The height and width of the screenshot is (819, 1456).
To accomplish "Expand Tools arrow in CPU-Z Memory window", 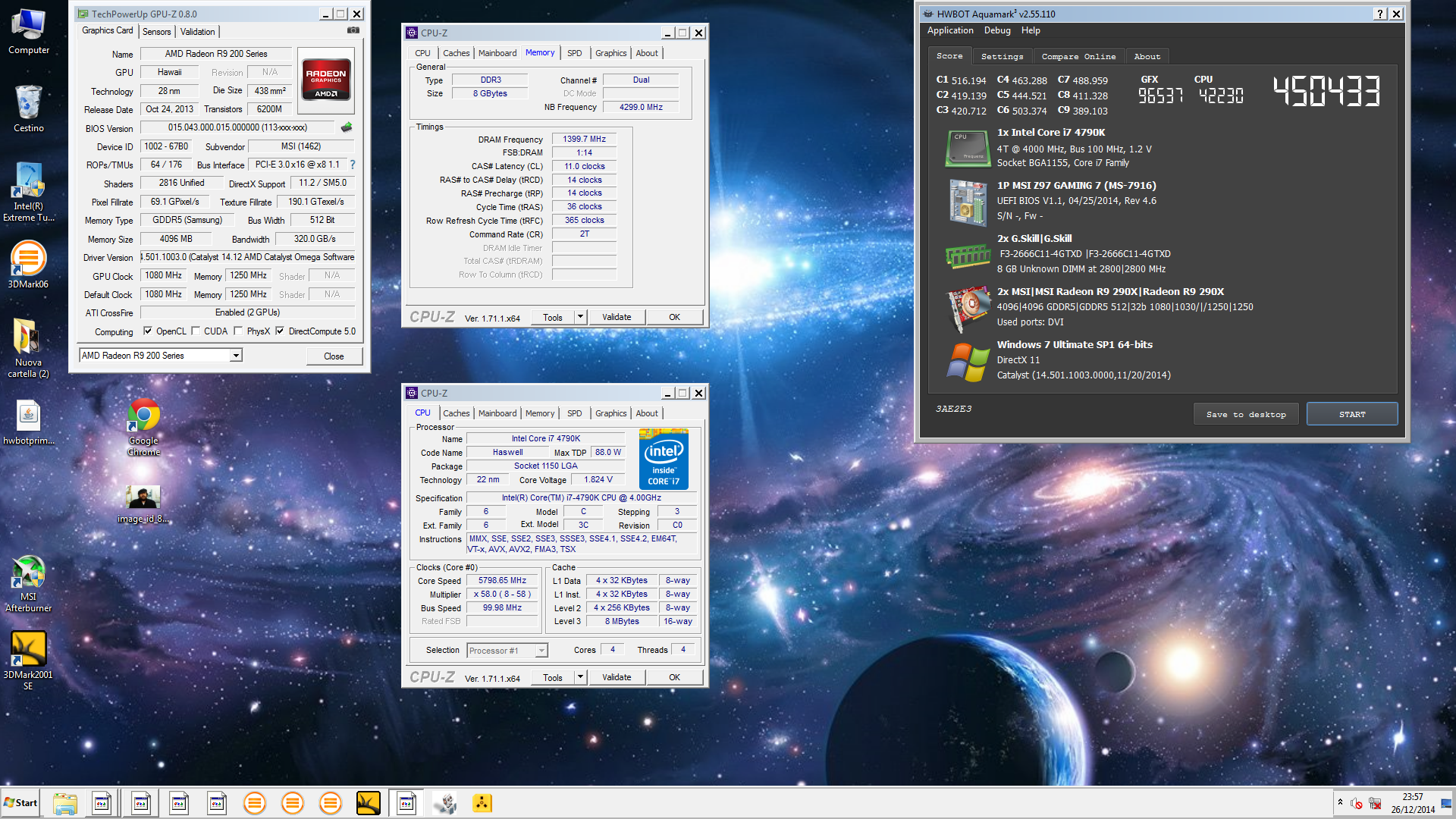I will point(580,317).
